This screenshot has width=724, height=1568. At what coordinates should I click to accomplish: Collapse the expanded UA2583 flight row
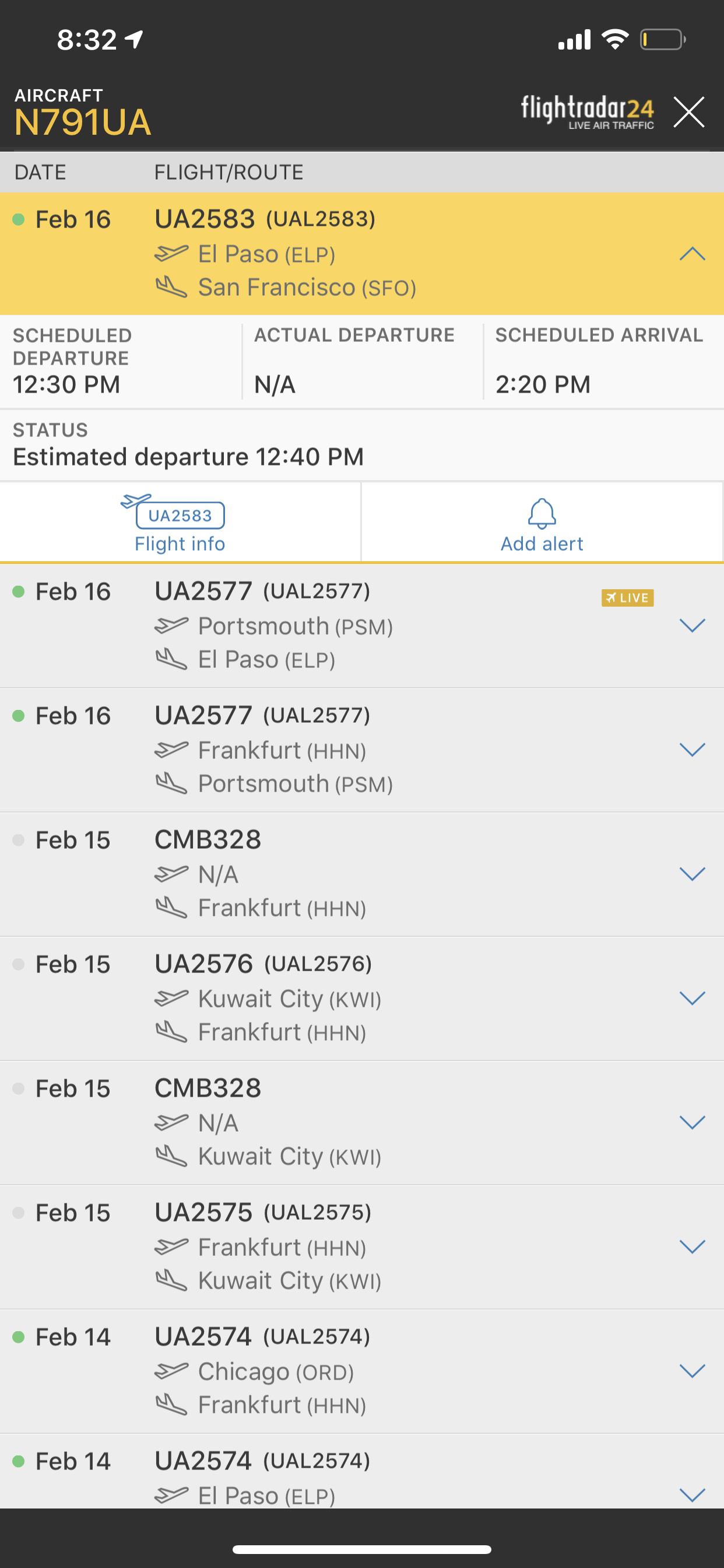coord(692,254)
